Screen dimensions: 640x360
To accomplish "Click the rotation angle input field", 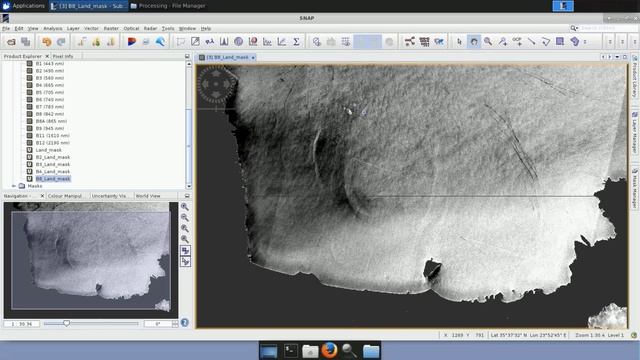I will click(x=158, y=324).
